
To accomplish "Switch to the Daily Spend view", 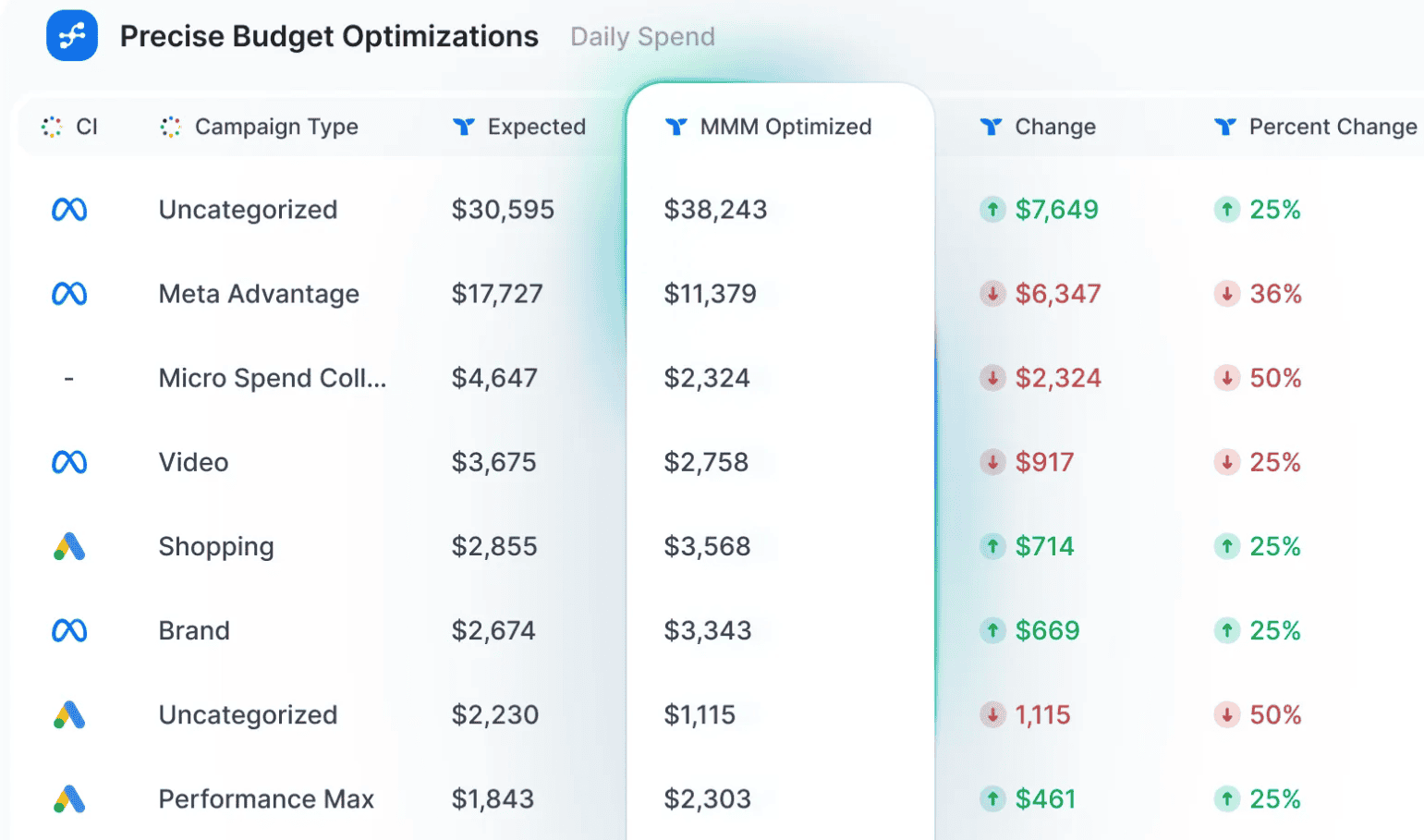I will point(642,36).
